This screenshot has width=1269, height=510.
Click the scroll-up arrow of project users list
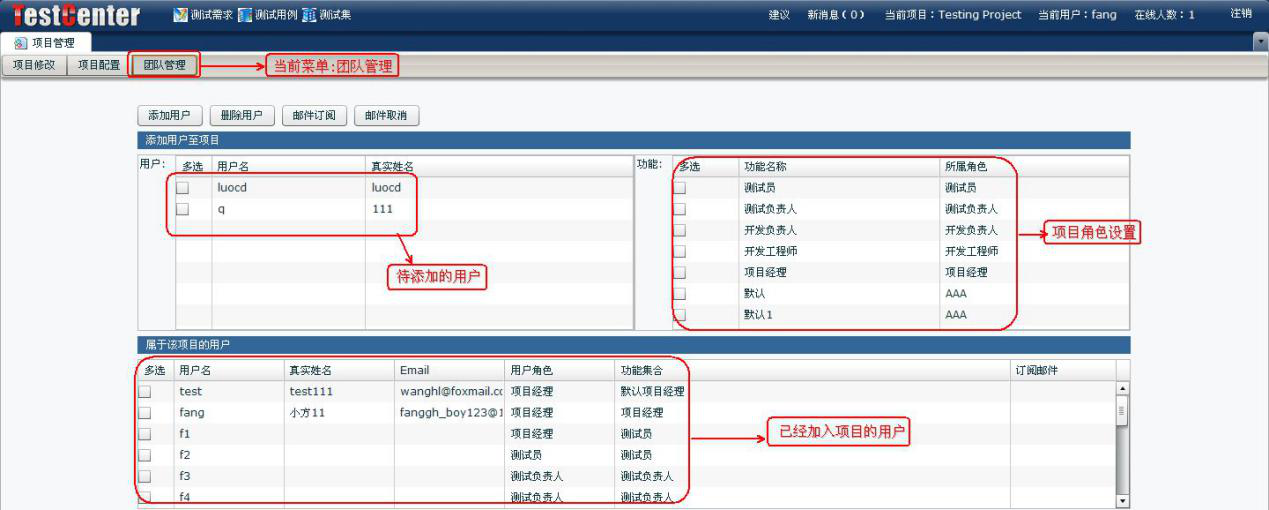[x=1122, y=388]
